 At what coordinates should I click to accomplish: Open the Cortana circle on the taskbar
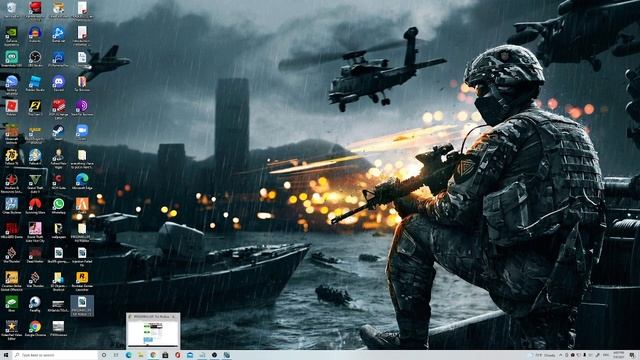(x=104, y=355)
